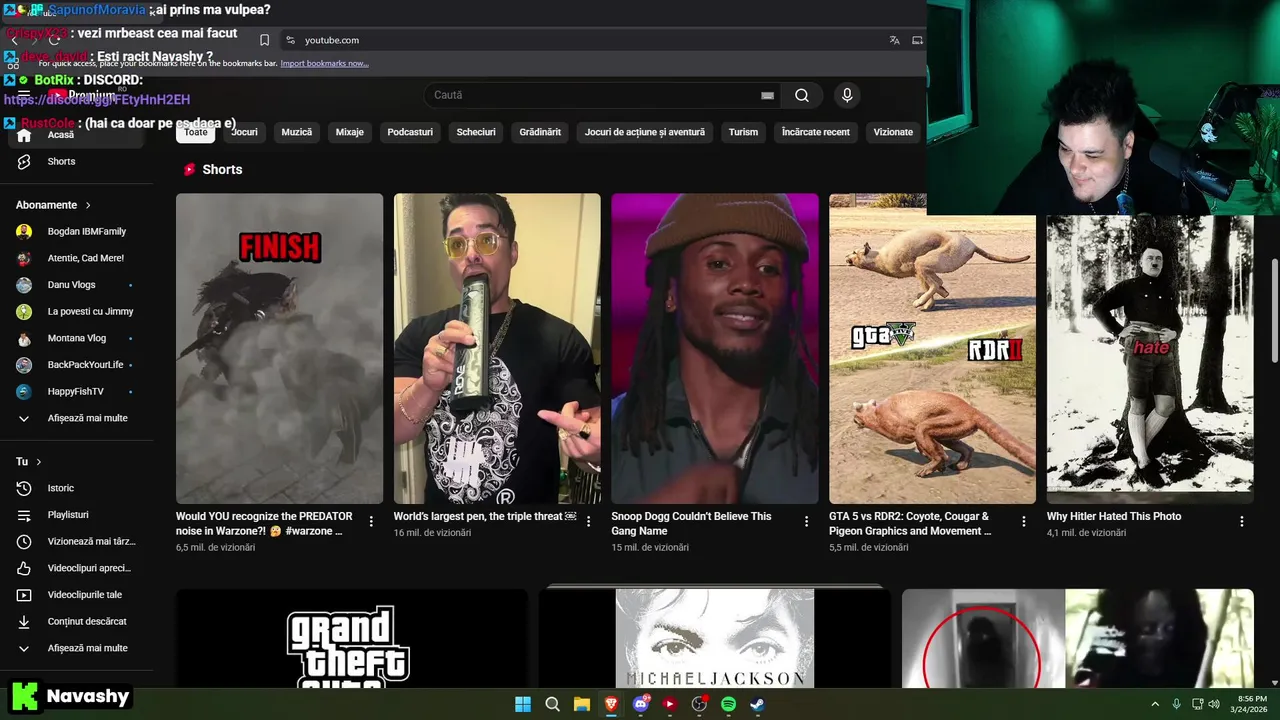The image size is (1280, 720).
Task: Start voice search with the microphone icon
Action: point(847,95)
